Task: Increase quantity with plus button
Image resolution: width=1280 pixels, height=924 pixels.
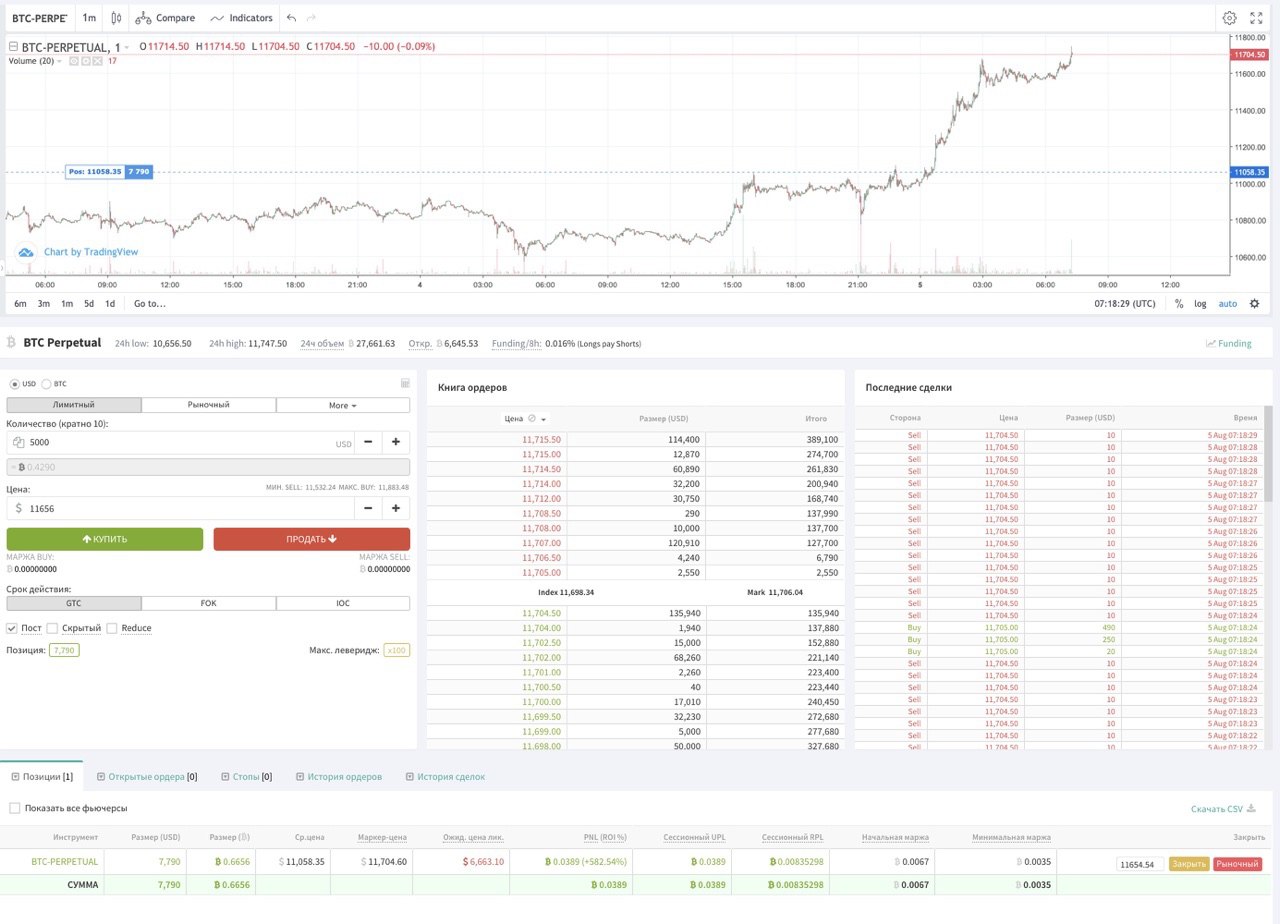Action: point(396,442)
